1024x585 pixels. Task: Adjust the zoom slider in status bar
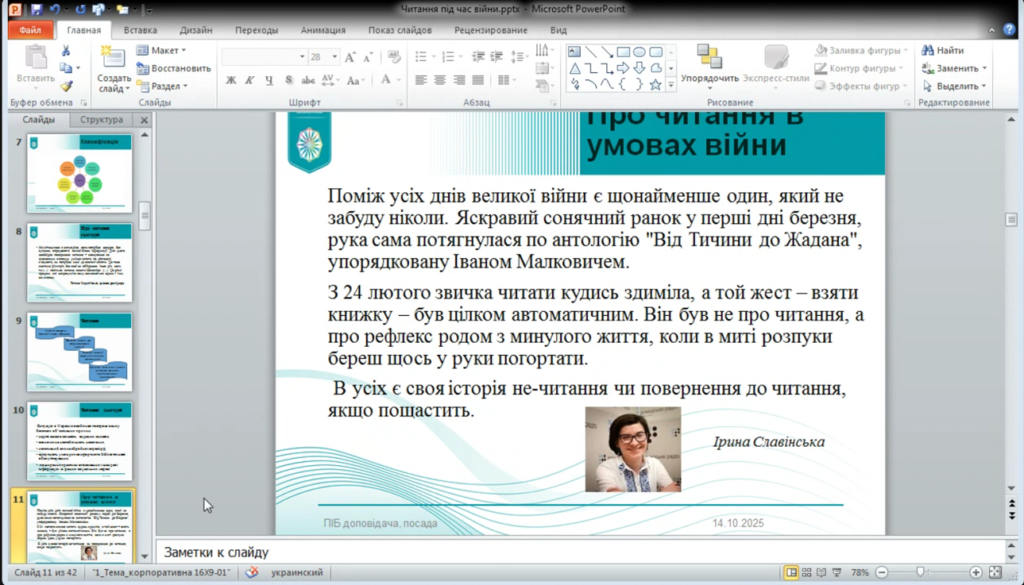click(920, 572)
